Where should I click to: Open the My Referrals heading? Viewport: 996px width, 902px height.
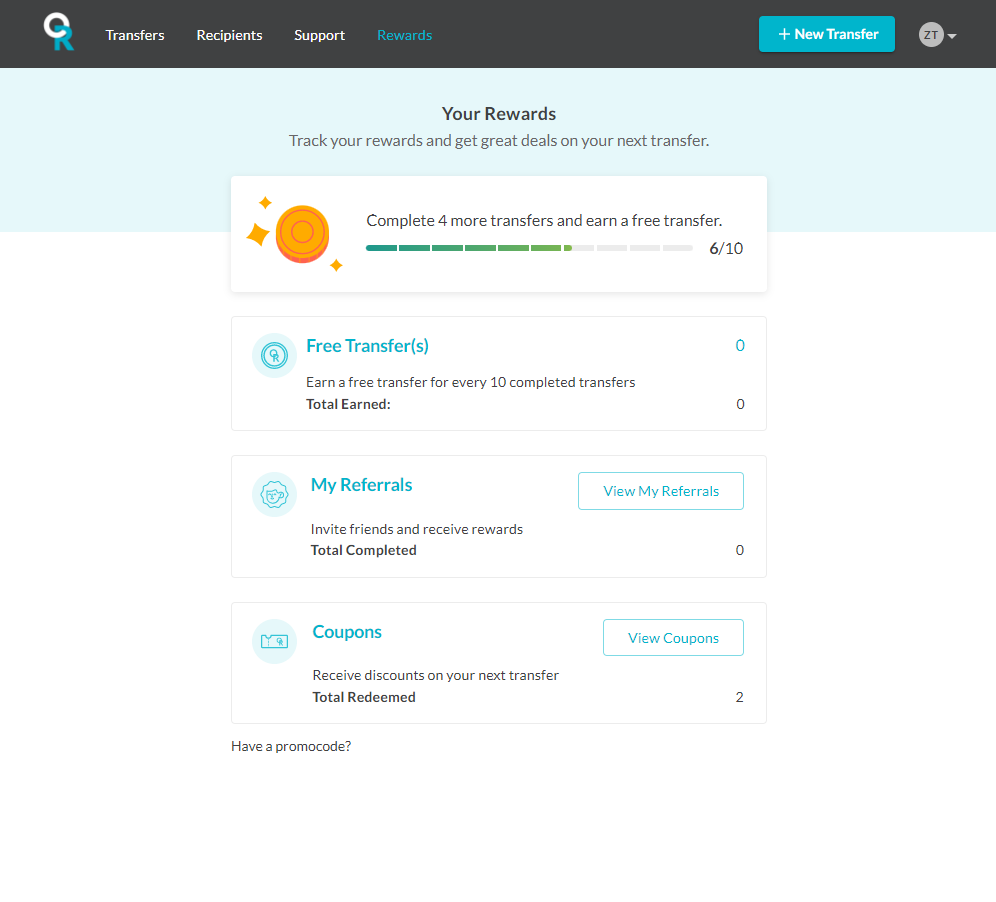point(361,485)
